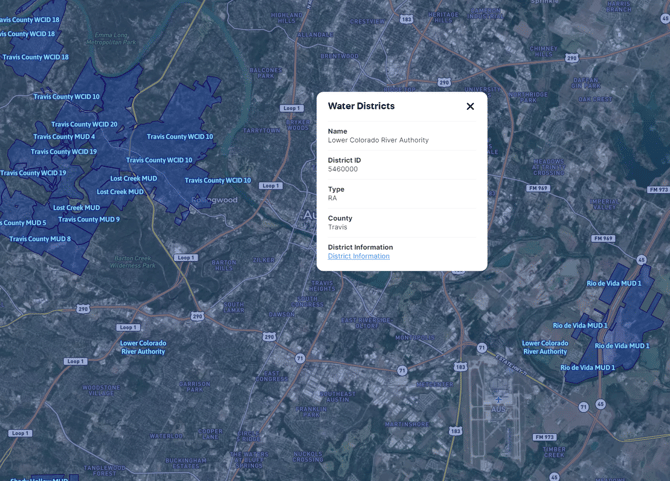The image size is (670, 481).
Task: Click the Emma Long Metropolitan Park label
Action: (x=114, y=39)
